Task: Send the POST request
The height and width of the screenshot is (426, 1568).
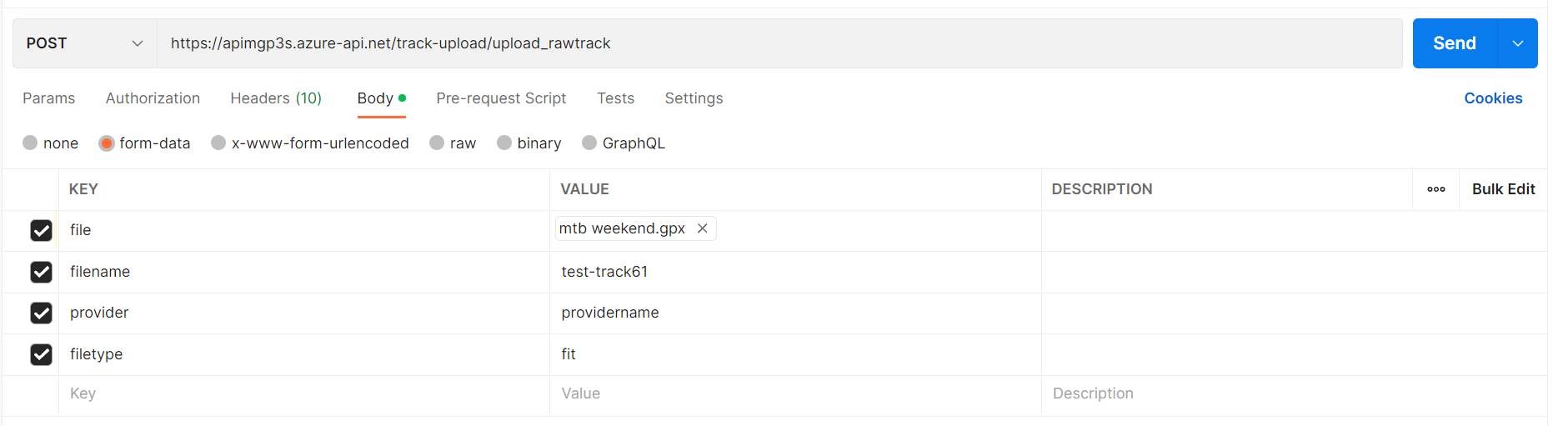Action: [1455, 43]
